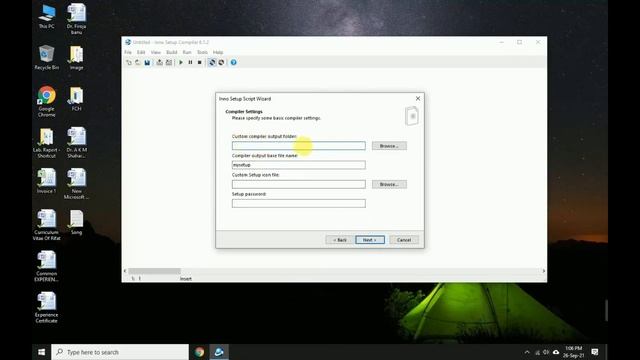Show hidden system tray icons
The image size is (640, 360).
coord(527,352)
